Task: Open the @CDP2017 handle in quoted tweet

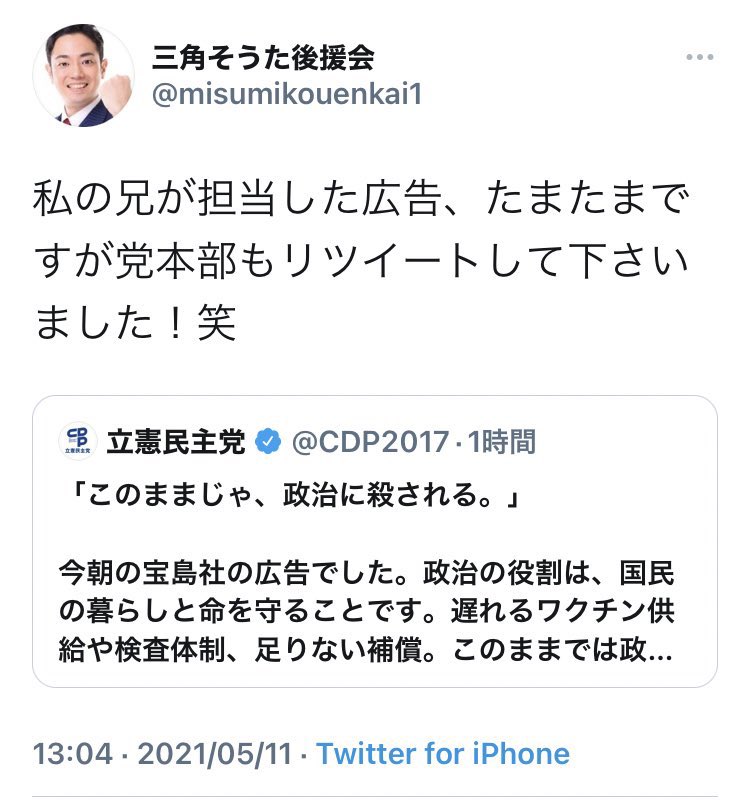Action: click(x=370, y=442)
